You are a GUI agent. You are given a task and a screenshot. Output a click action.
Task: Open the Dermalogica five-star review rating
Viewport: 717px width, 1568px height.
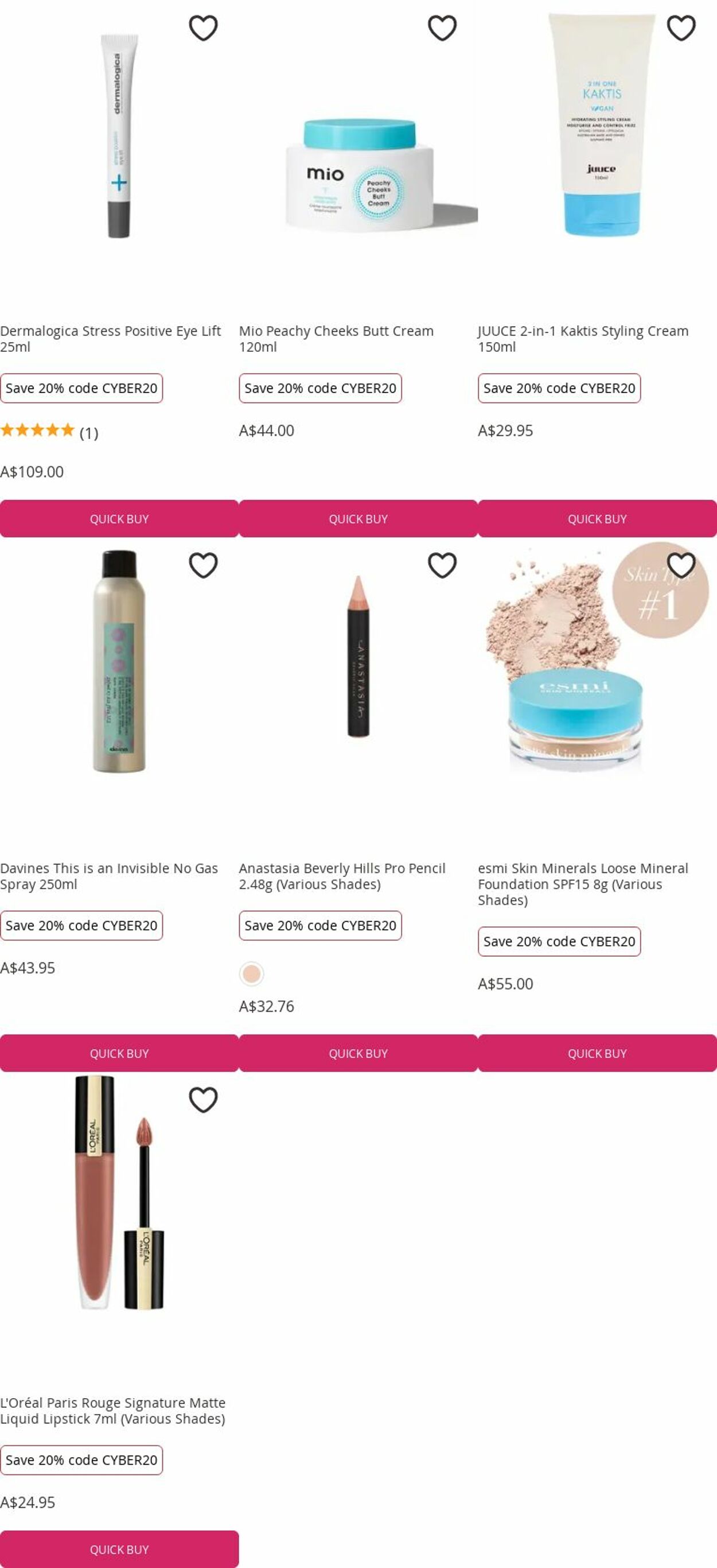coord(49,432)
